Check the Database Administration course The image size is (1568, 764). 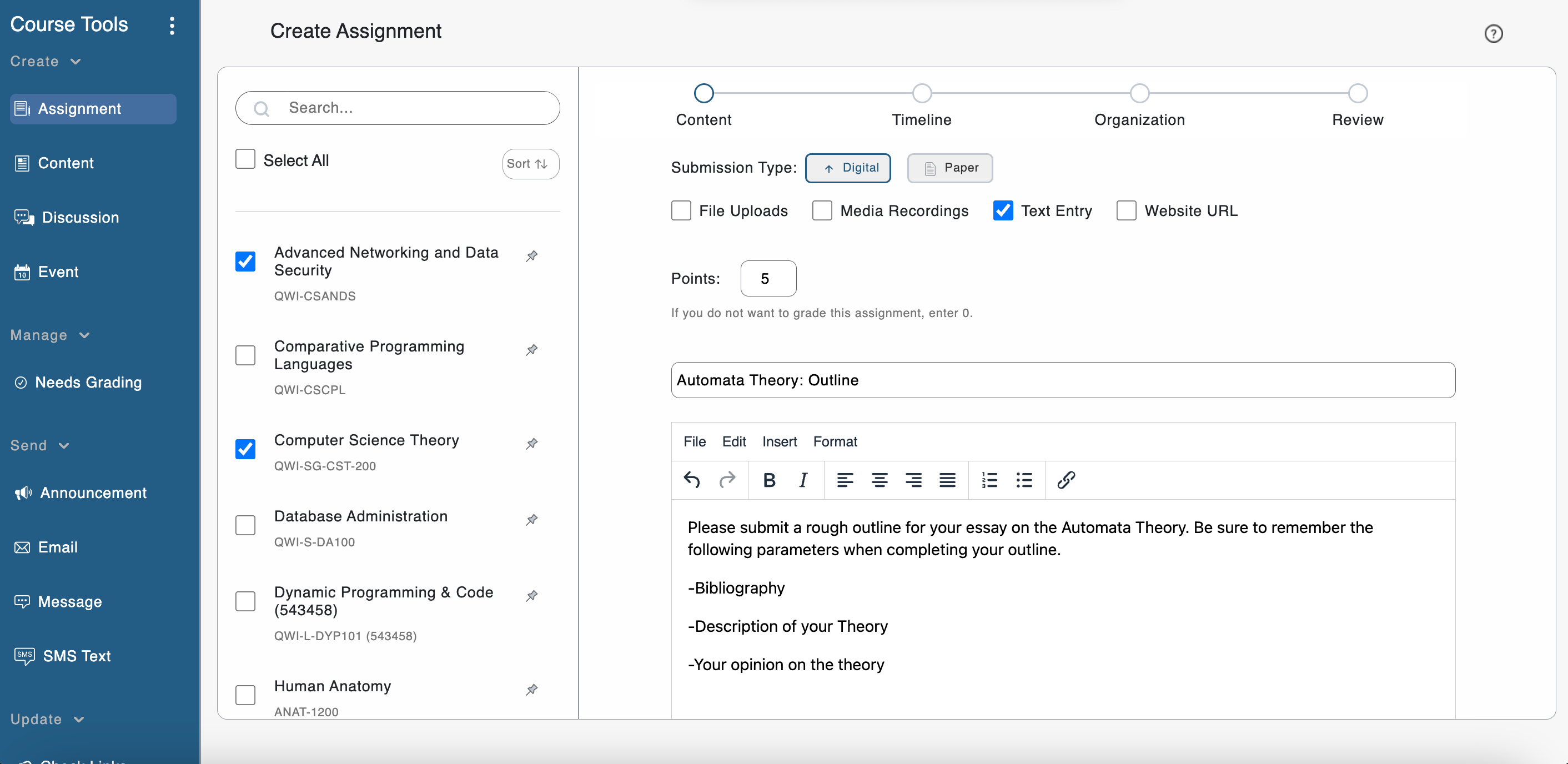[245, 525]
